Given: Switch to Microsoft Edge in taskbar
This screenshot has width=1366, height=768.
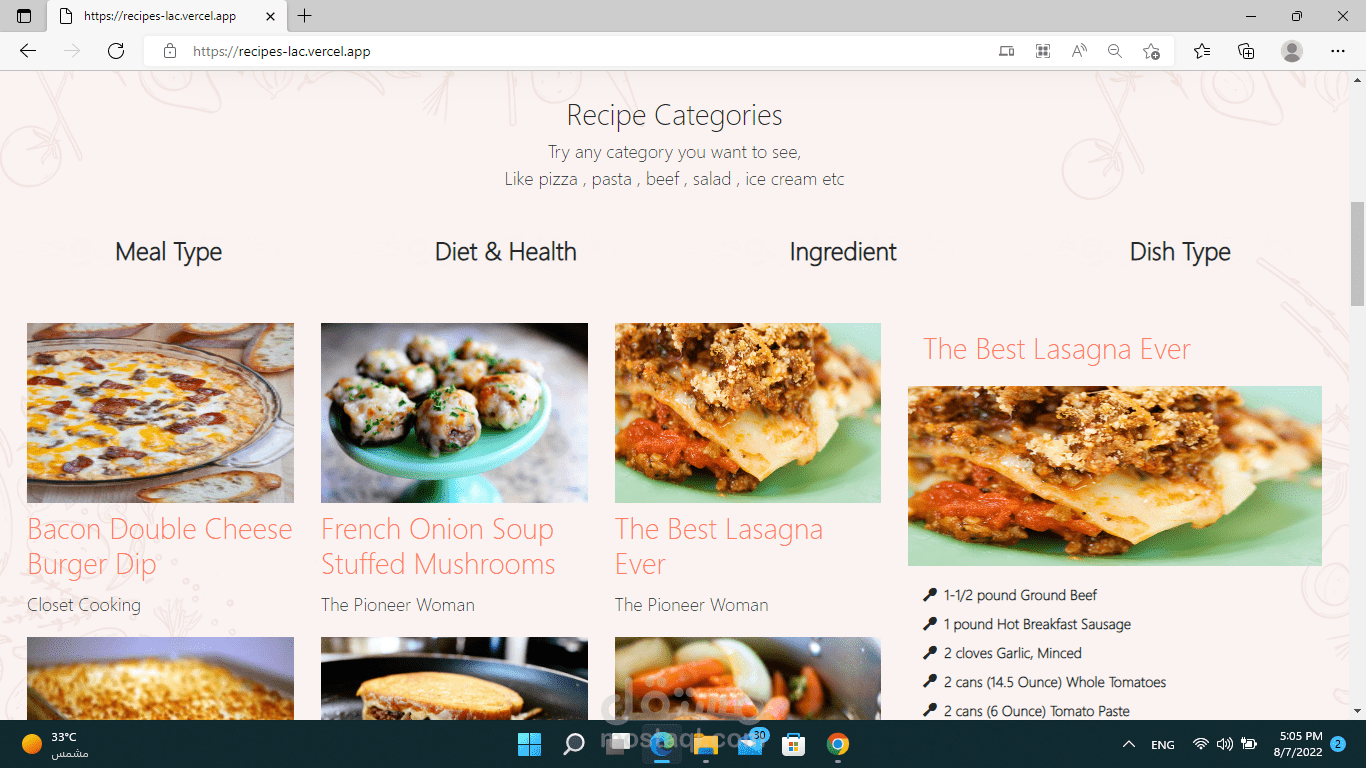Looking at the screenshot, I should coord(662,744).
